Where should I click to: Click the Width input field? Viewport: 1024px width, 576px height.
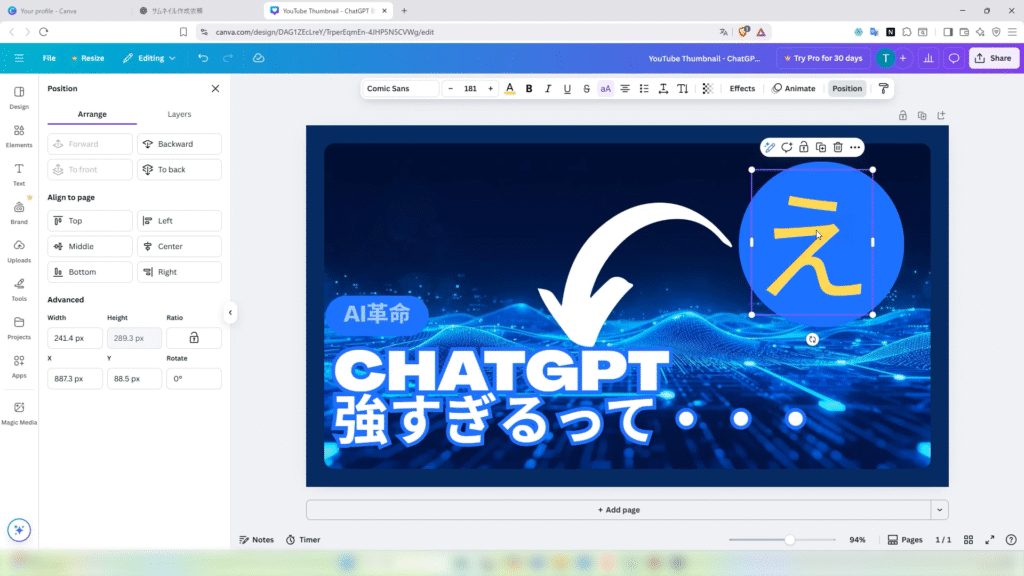pyautogui.click(x=74, y=338)
